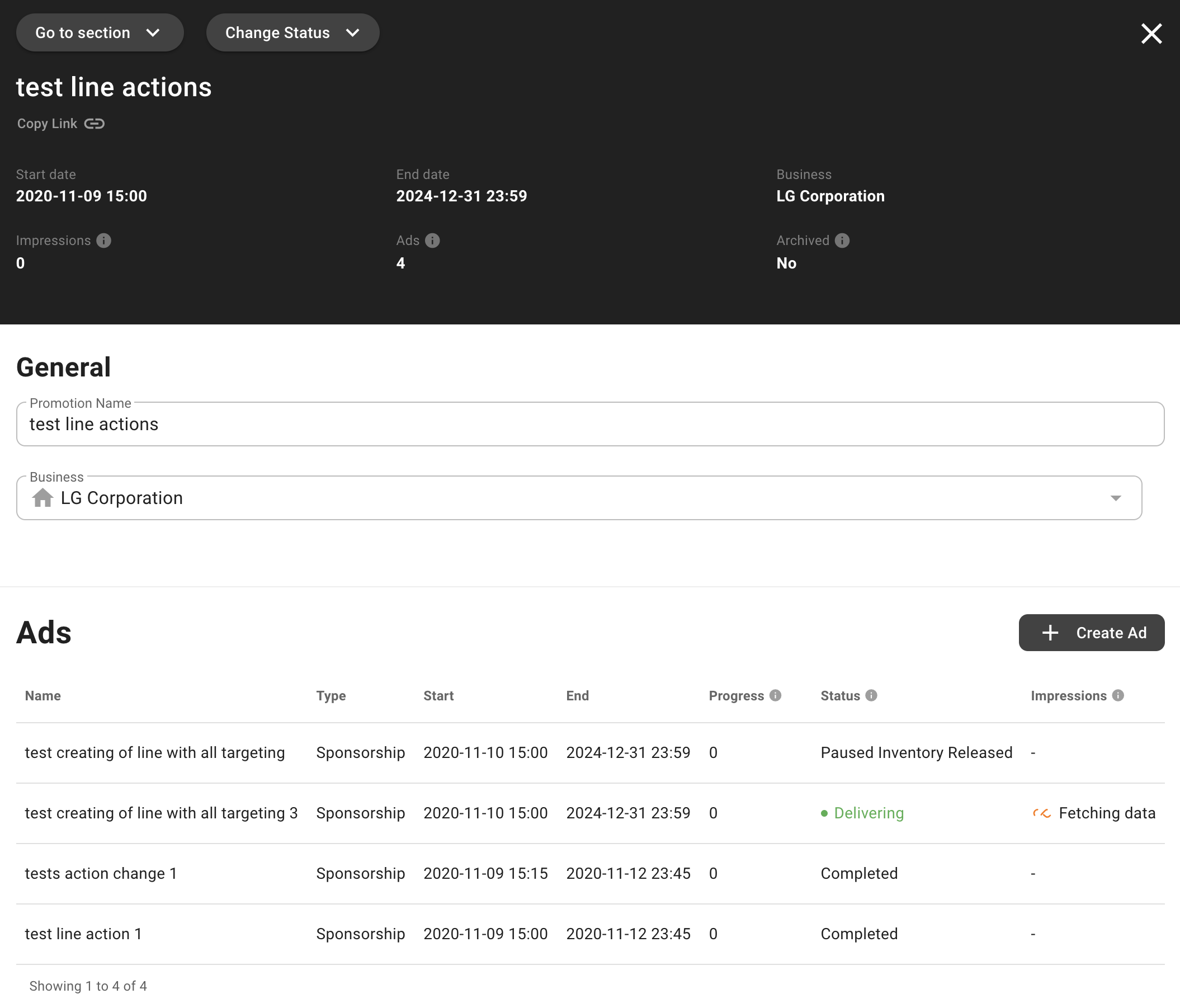1180x1008 pixels.
Task: Click the Create Ad button
Action: coord(1091,633)
